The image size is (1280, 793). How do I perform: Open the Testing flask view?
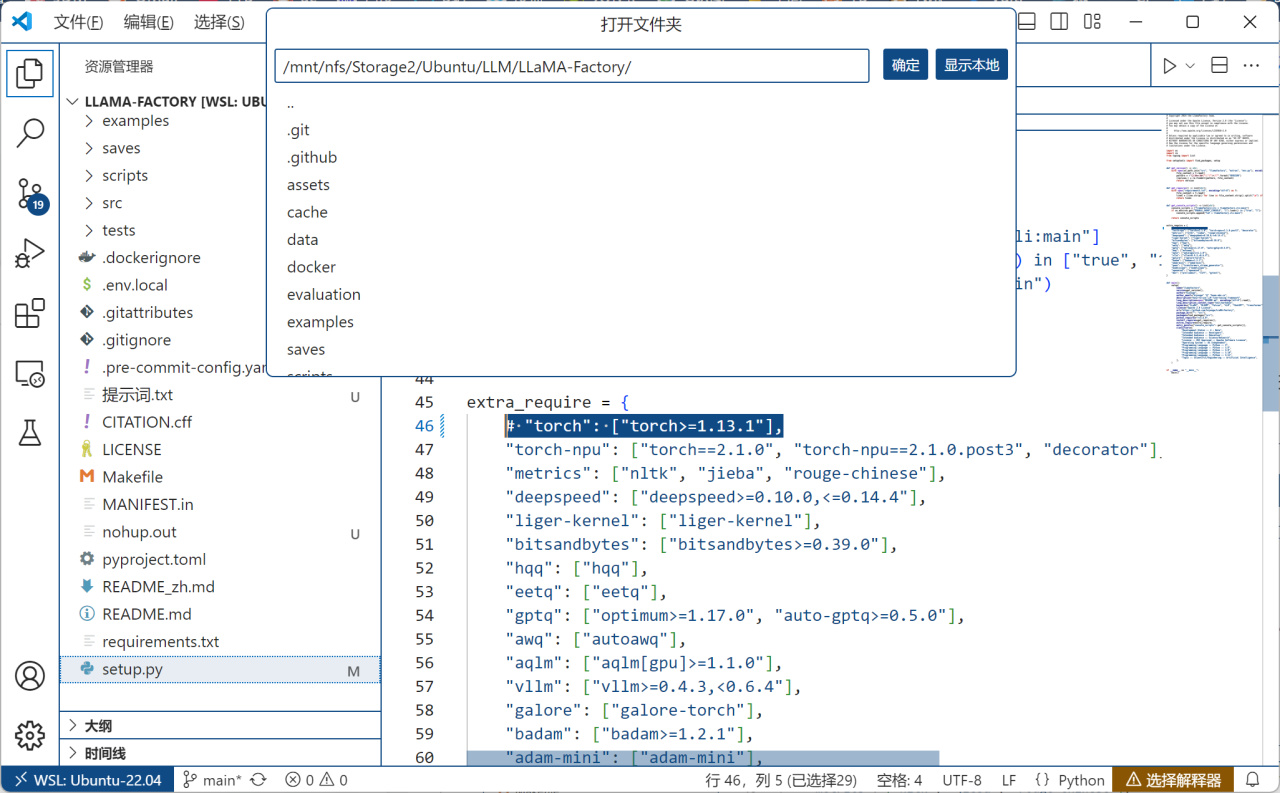point(30,434)
